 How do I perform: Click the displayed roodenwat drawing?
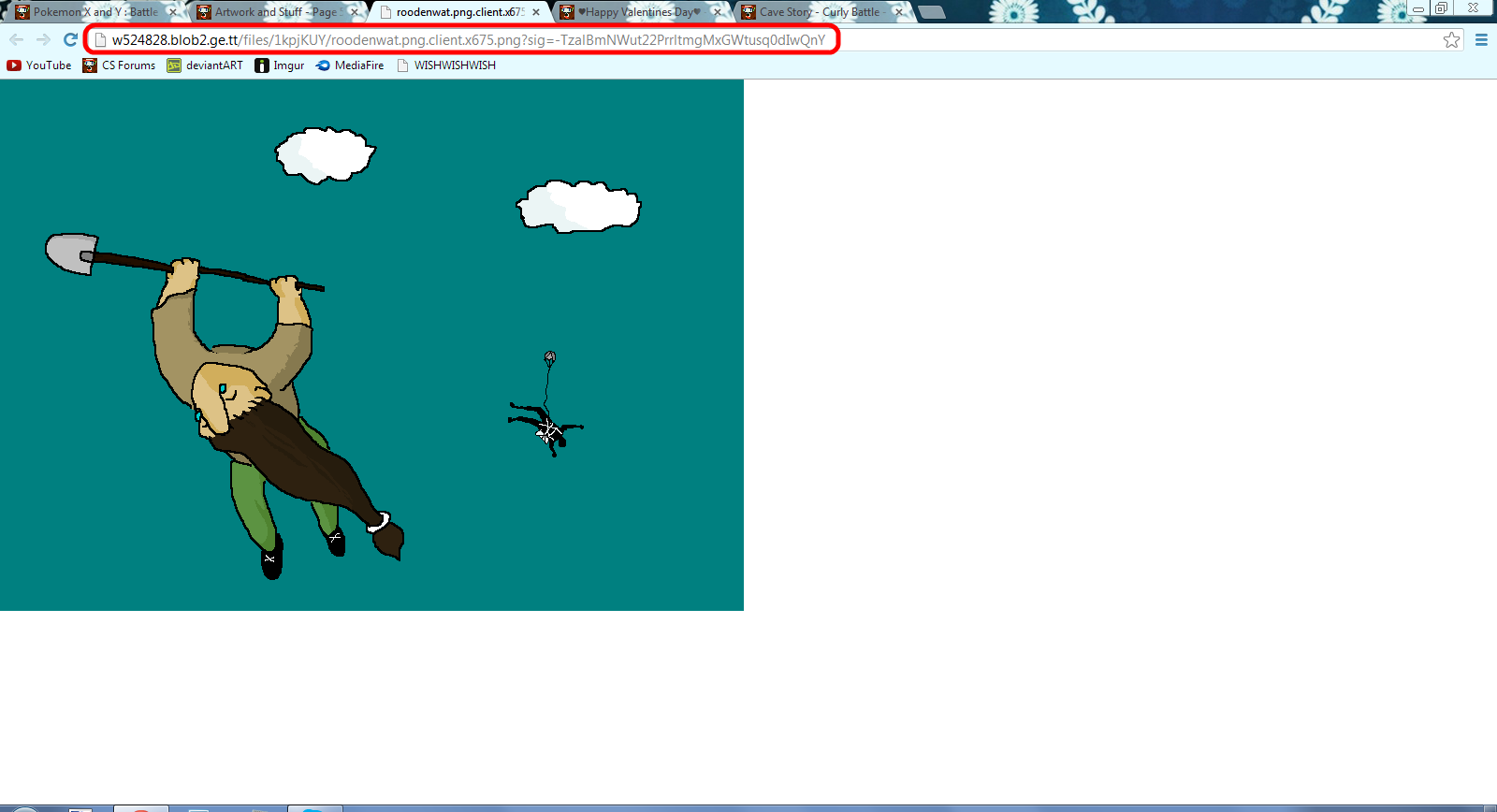click(x=371, y=345)
